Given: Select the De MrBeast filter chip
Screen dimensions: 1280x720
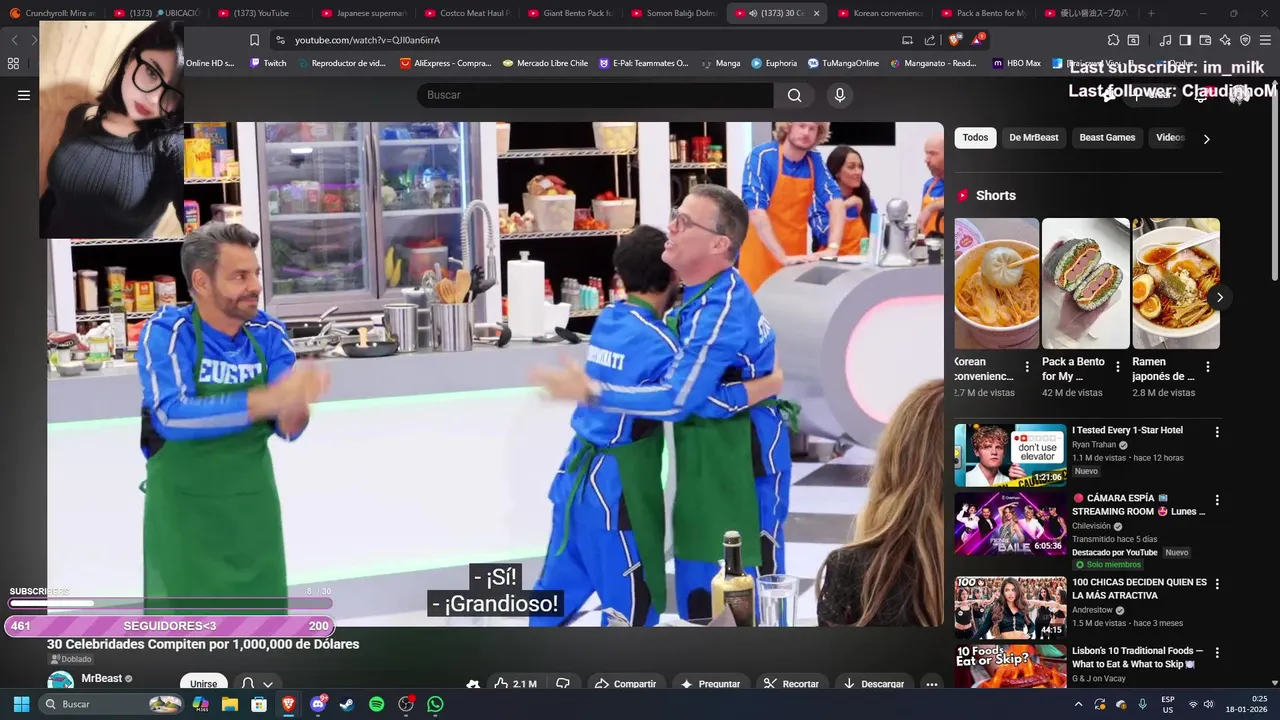Looking at the screenshot, I should 1033,138.
